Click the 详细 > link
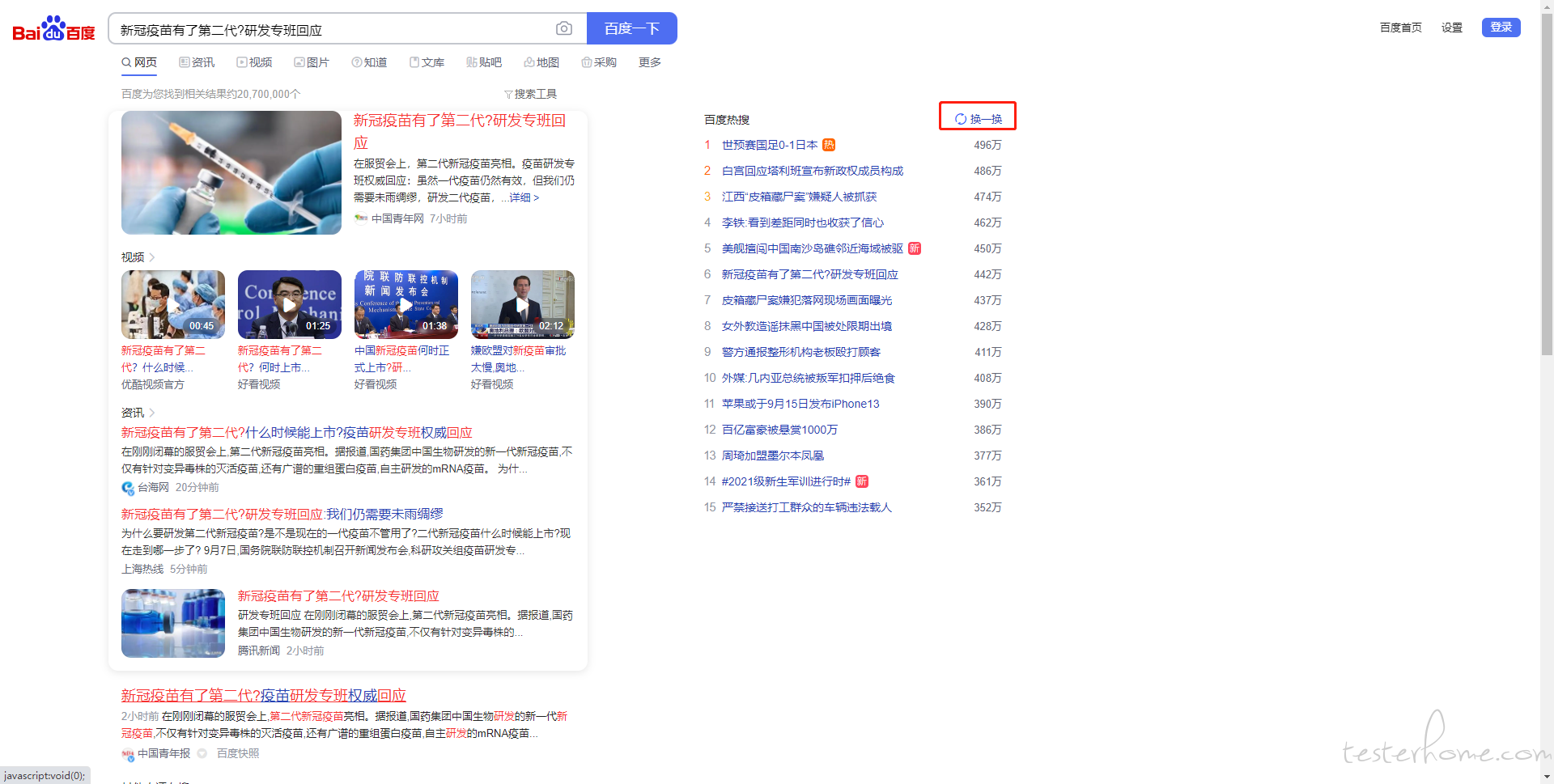This screenshot has height=784, width=1554. point(524,197)
